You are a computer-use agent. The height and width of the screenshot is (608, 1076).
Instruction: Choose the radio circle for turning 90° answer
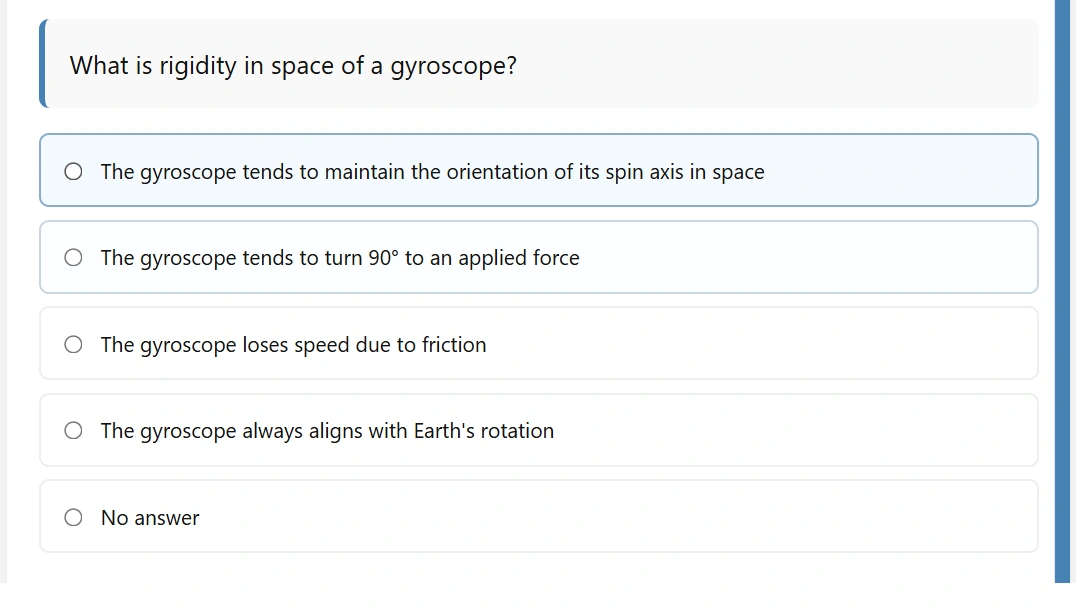73,258
